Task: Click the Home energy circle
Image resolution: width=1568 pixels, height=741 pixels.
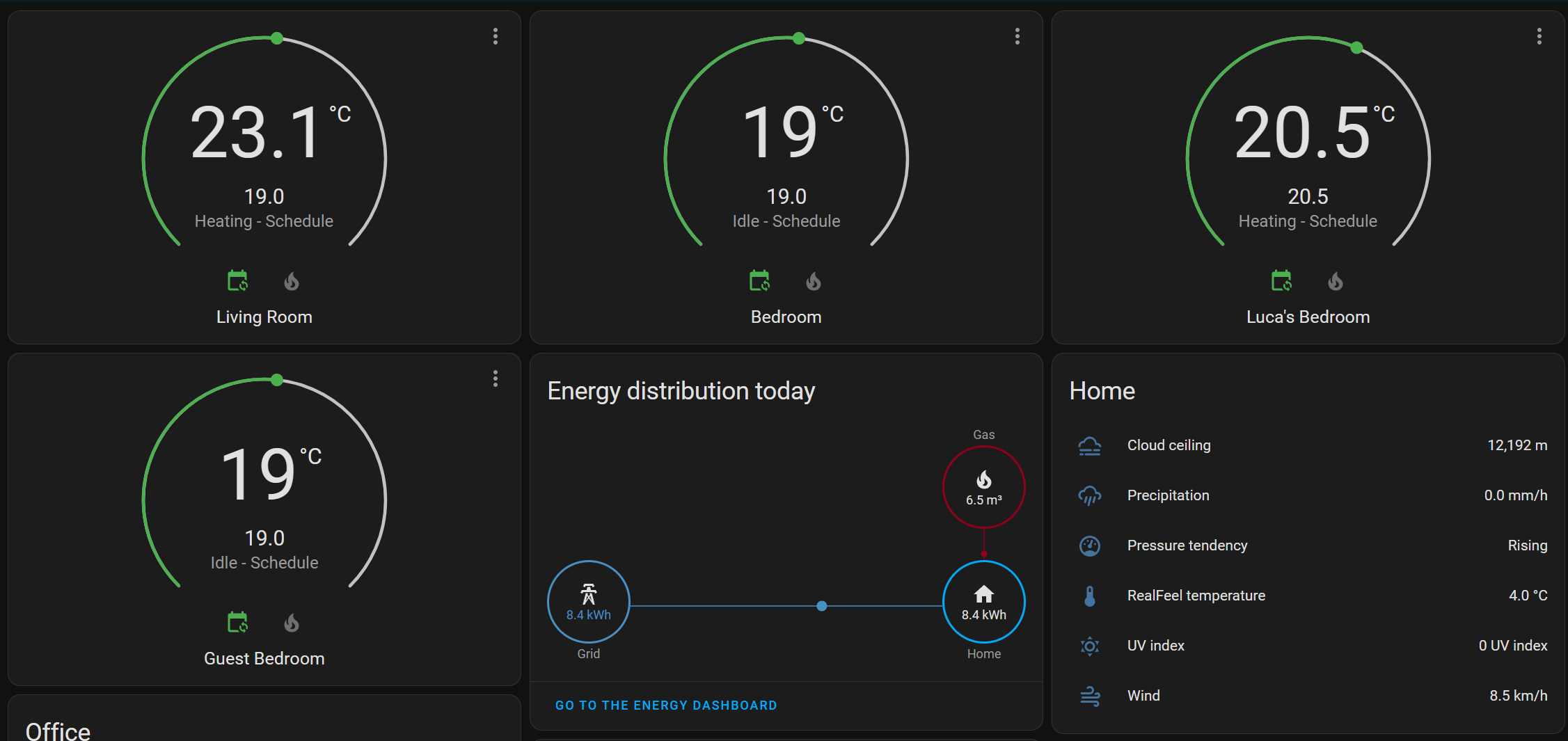Action: 983,602
